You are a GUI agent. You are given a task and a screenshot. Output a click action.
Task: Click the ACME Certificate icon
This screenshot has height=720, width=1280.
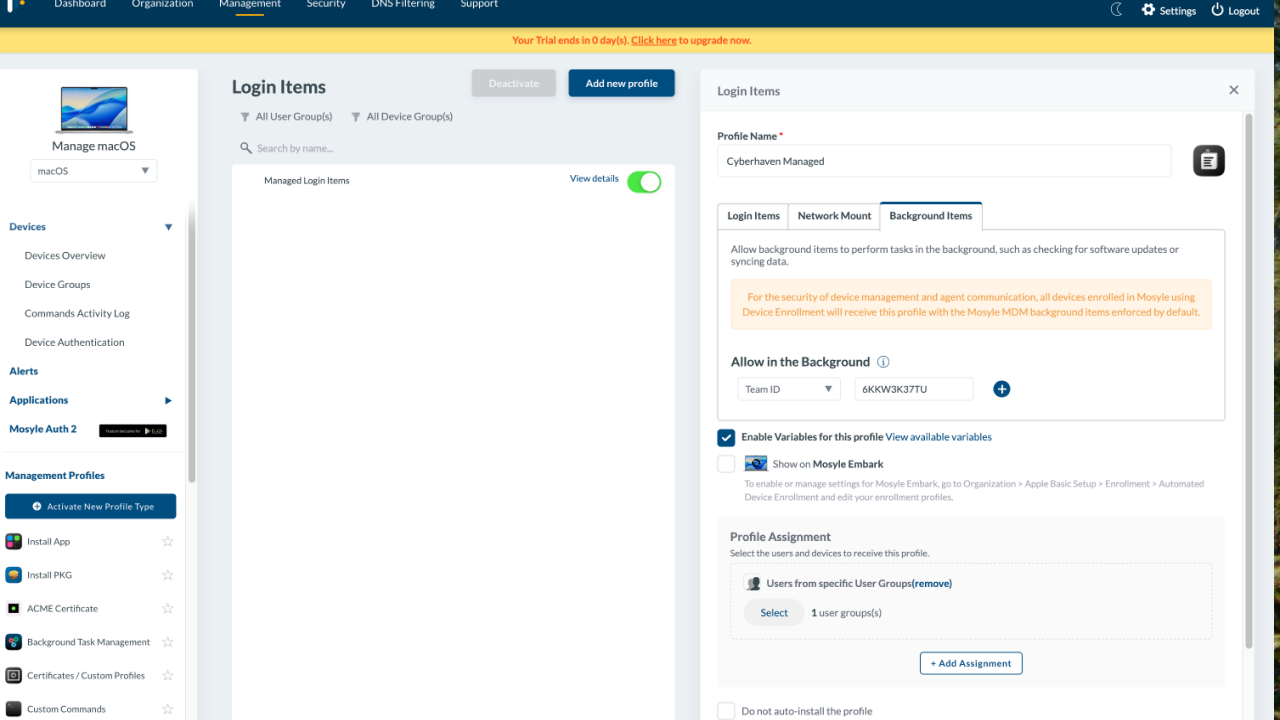pos(13,608)
